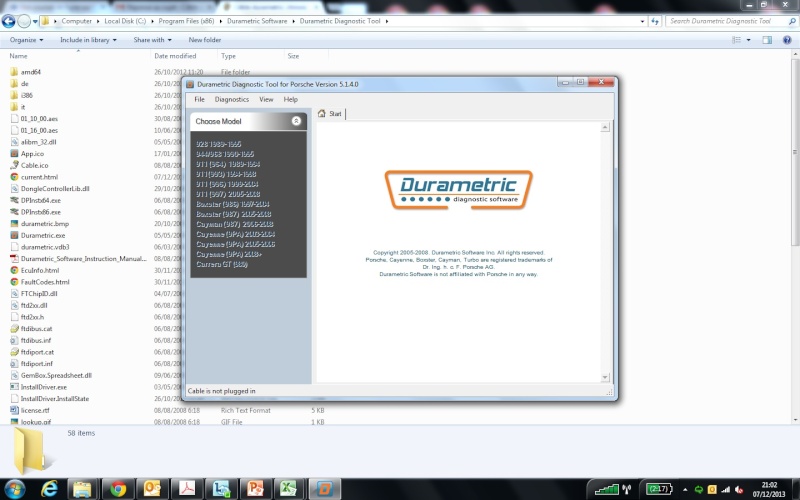The image size is (800, 500).
Task: Open the Diagnostics menu
Action: click(232, 99)
